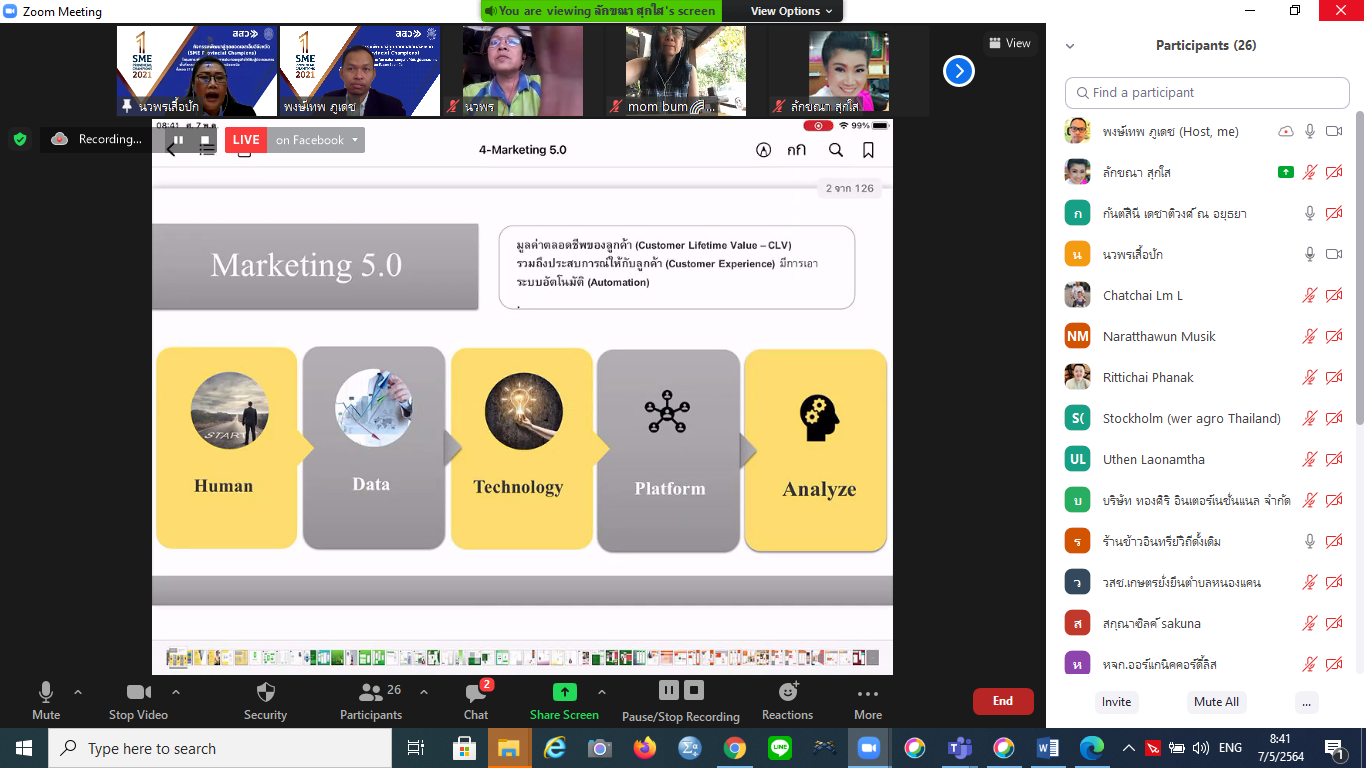The image size is (1366, 768).
Task: Open the Participants tab in toolbar
Action: [x=371, y=693]
